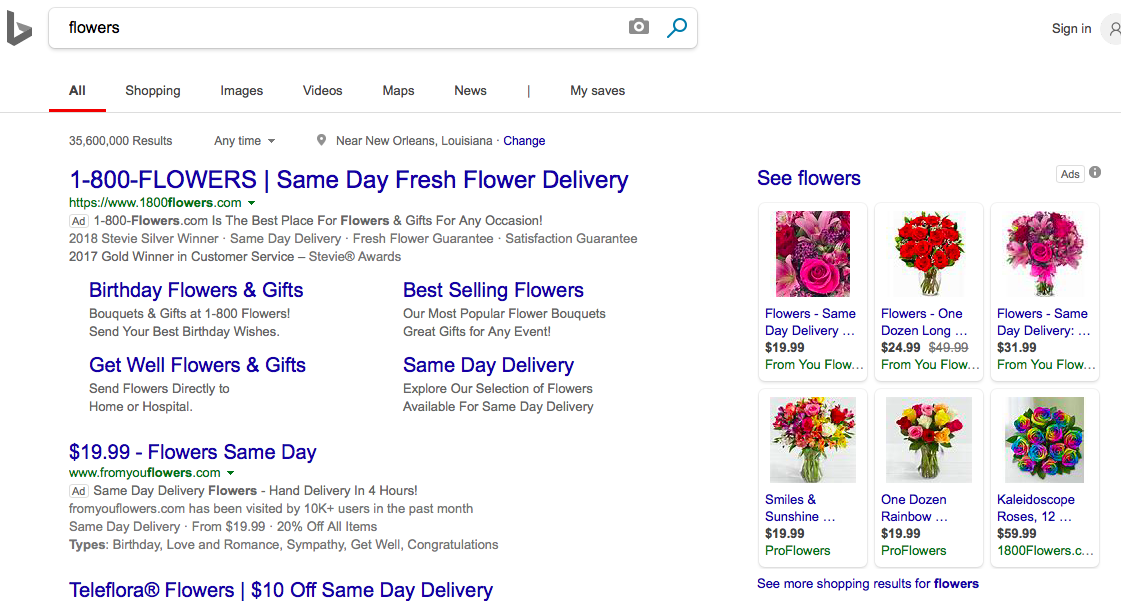Image resolution: width=1121 pixels, height=601 pixels.
Task: Open the Ads label next to See flowers
Action: (1070, 173)
